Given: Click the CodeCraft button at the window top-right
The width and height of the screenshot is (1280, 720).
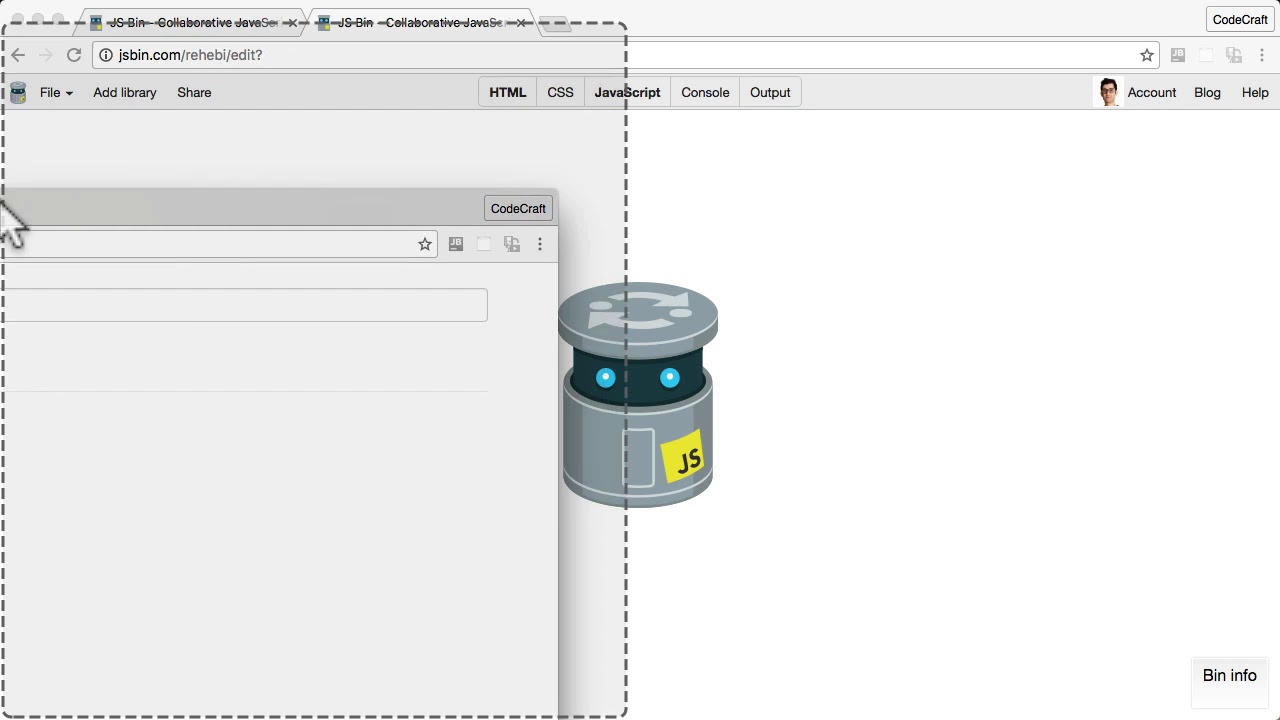Looking at the screenshot, I should point(1240,19).
